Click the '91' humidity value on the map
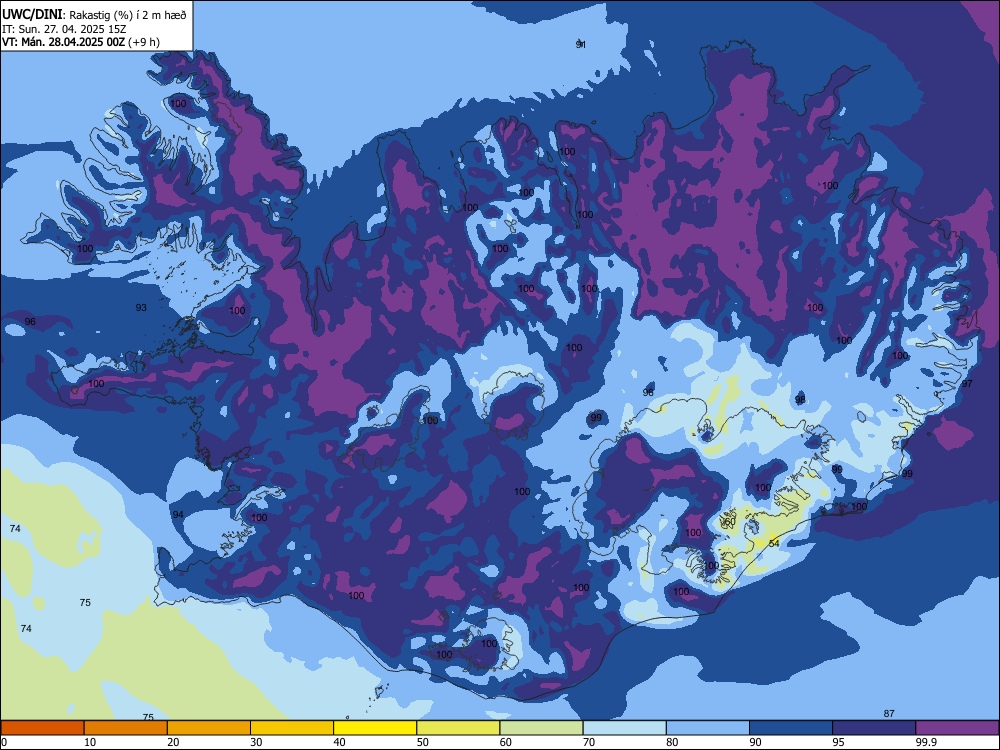The image size is (1000, 750). [580, 44]
